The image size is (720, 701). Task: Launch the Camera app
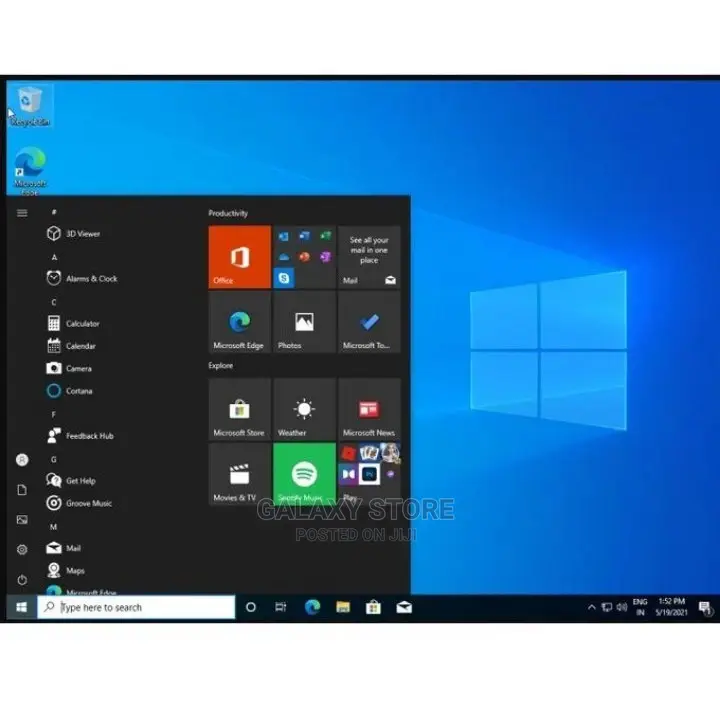tap(69, 369)
